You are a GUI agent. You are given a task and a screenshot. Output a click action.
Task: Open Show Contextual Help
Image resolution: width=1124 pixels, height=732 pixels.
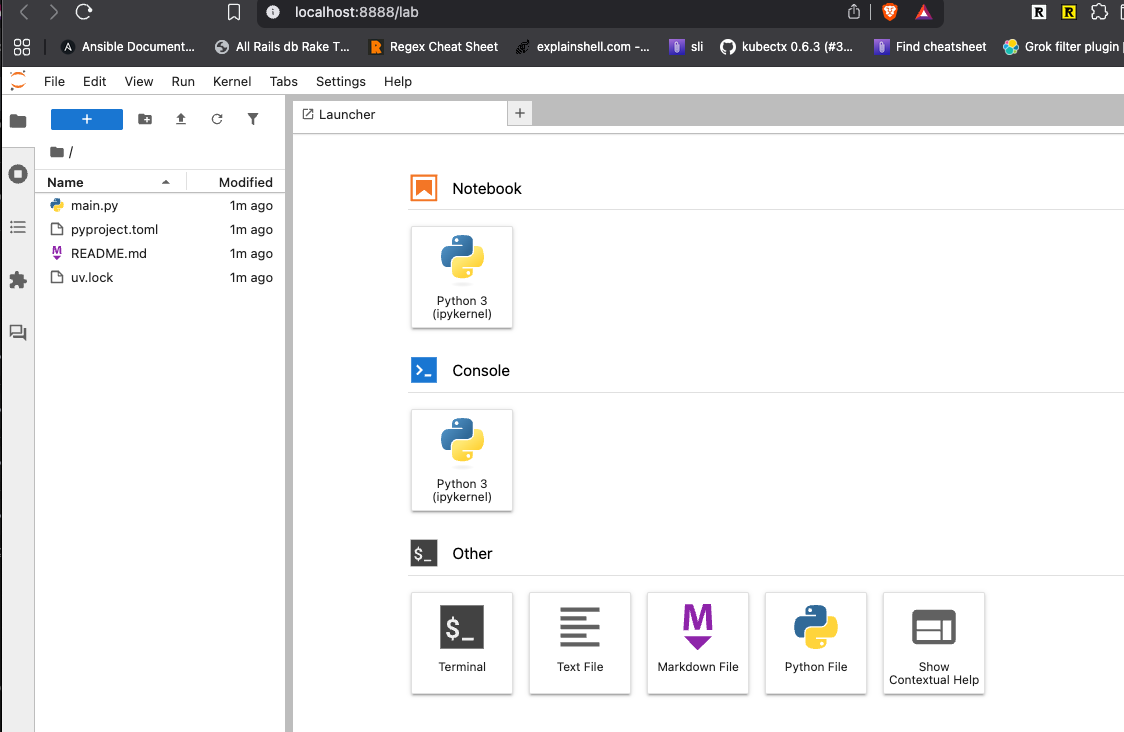pyautogui.click(x=933, y=643)
